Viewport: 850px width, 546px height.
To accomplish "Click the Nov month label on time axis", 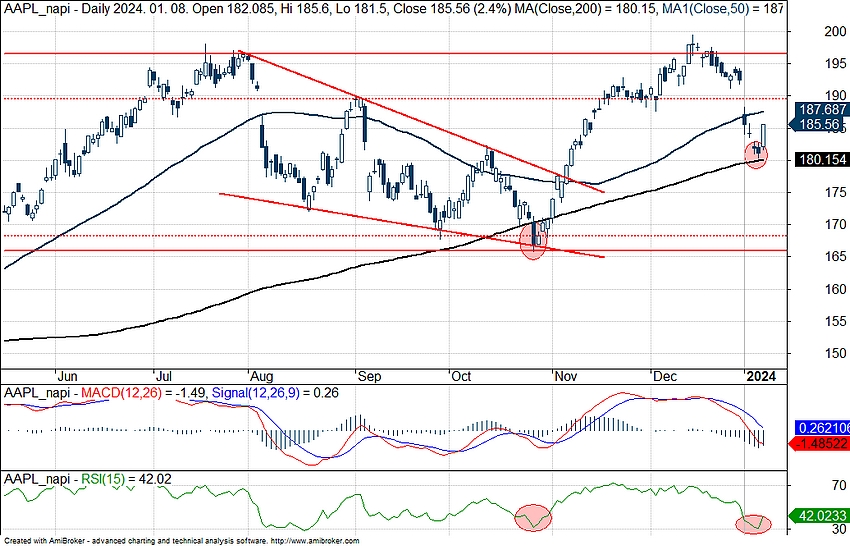I will click(565, 376).
